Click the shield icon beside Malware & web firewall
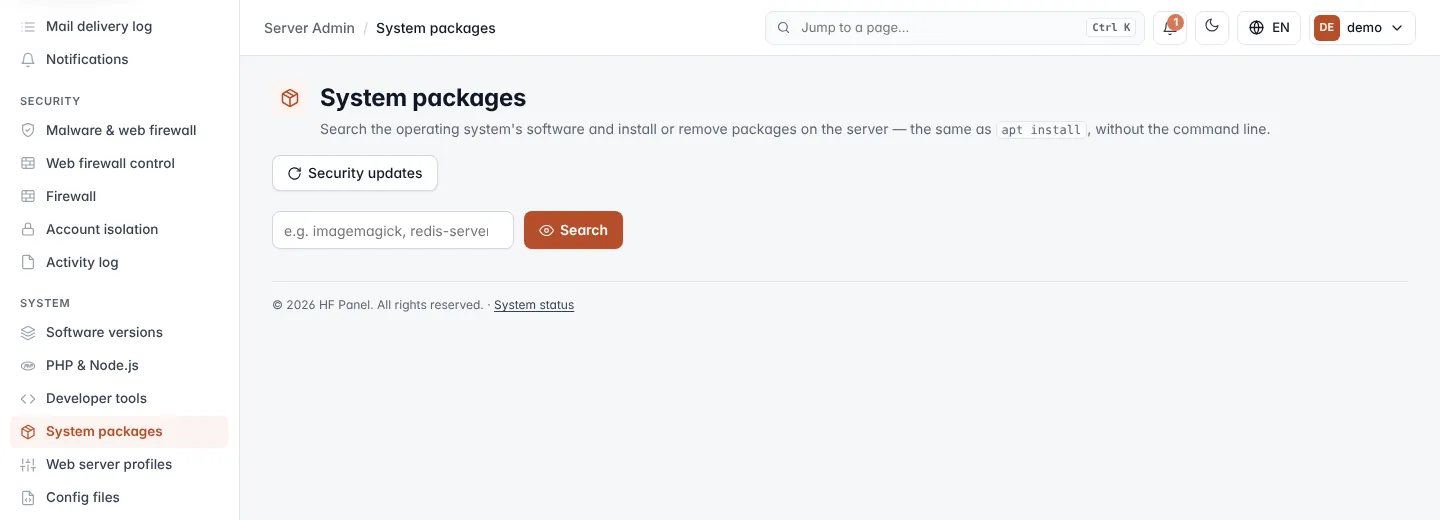Image resolution: width=1440 pixels, height=520 pixels. pyautogui.click(x=28, y=130)
